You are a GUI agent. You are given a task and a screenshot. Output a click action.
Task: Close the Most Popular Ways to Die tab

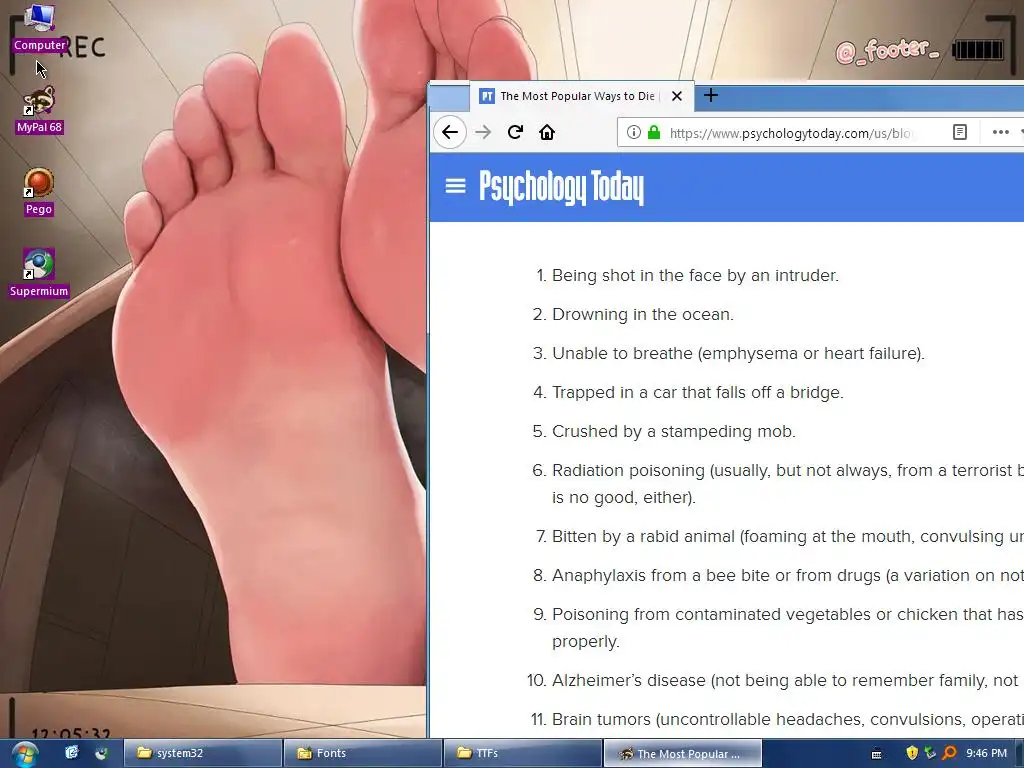coord(677,96)
